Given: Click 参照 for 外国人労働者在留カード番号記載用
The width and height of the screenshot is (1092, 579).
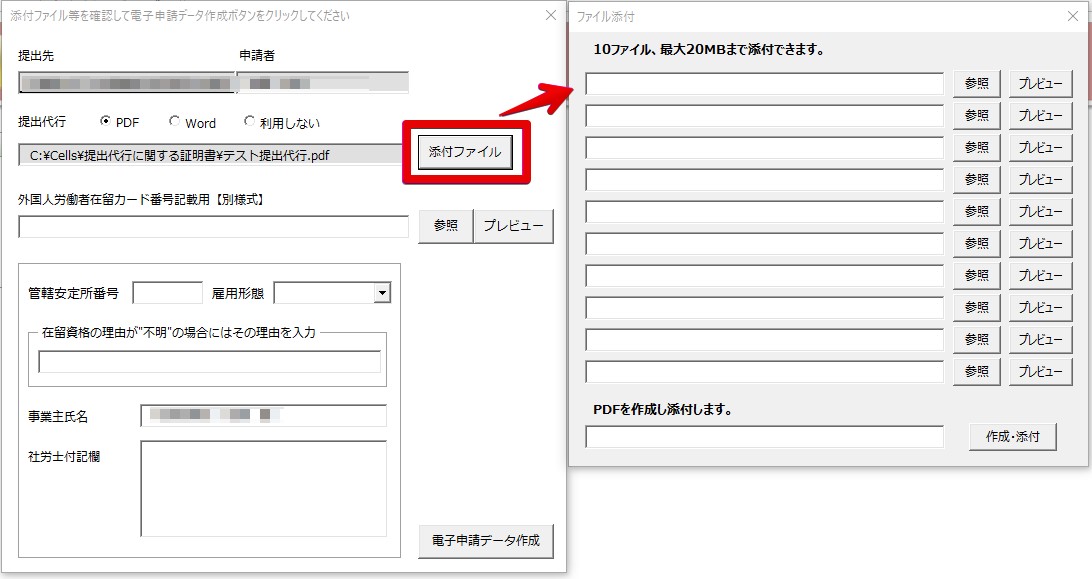Looking at the screenshot, I should tap(446, 226).
